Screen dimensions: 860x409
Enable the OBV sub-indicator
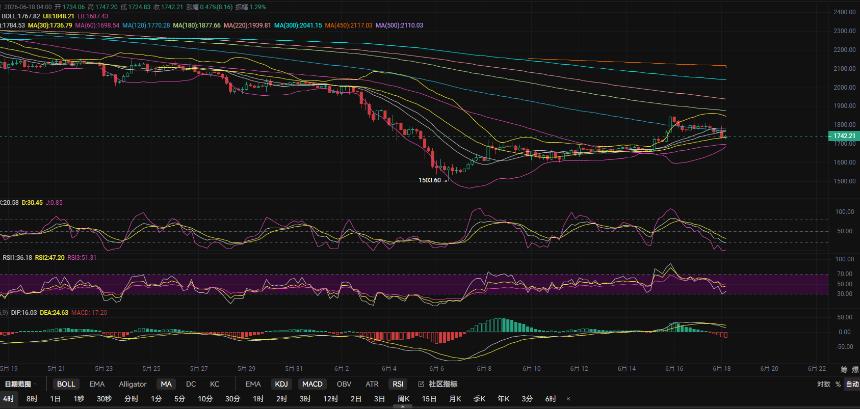[344, 384]
